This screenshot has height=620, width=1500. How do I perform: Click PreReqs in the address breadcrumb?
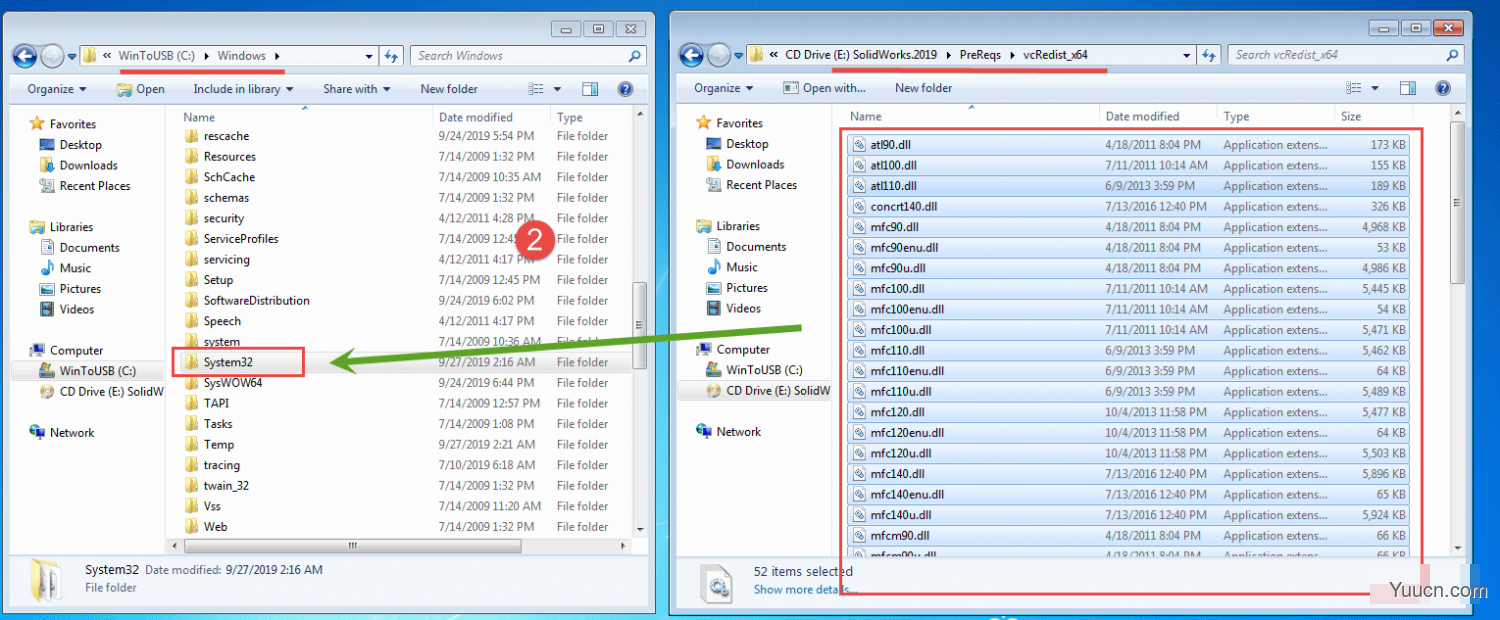point(979,55)
